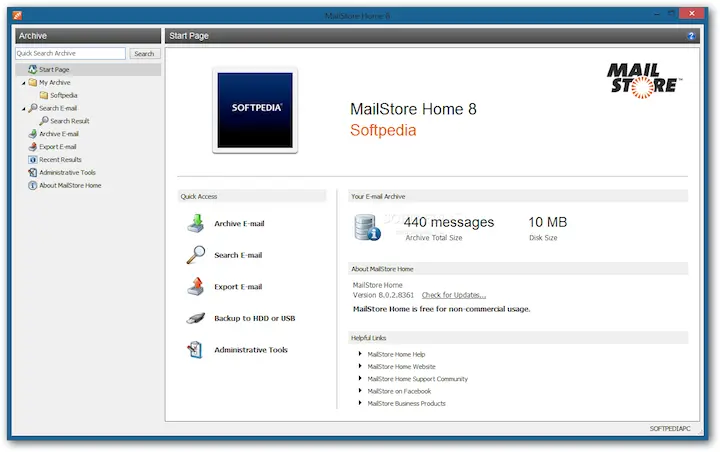
Task: Click the green Archive E-mail Quick Access icon
Action: pos(196,223)
